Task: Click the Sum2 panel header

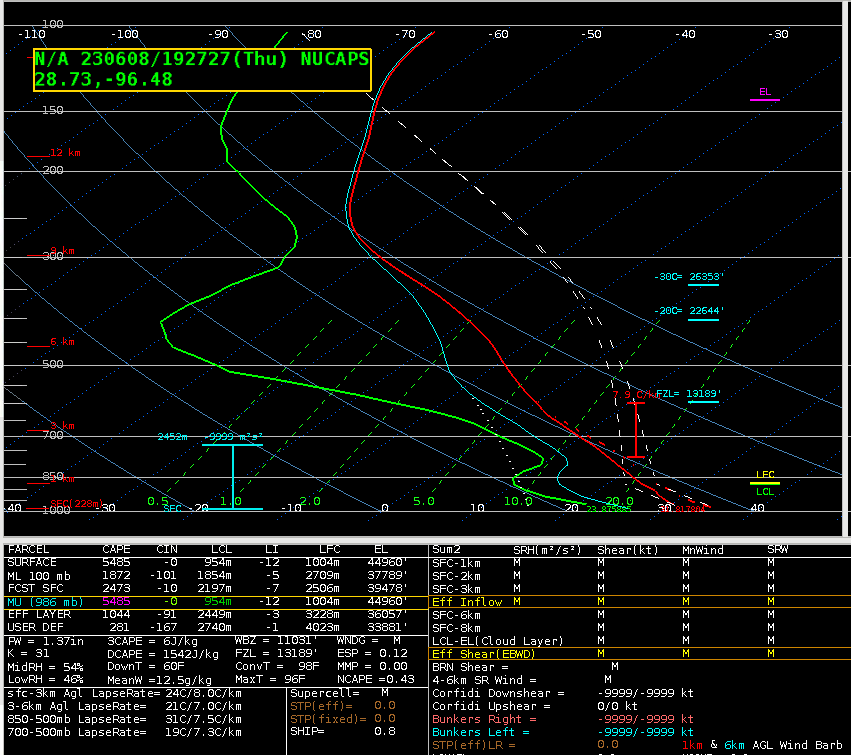Action: [x=446, y=549]
